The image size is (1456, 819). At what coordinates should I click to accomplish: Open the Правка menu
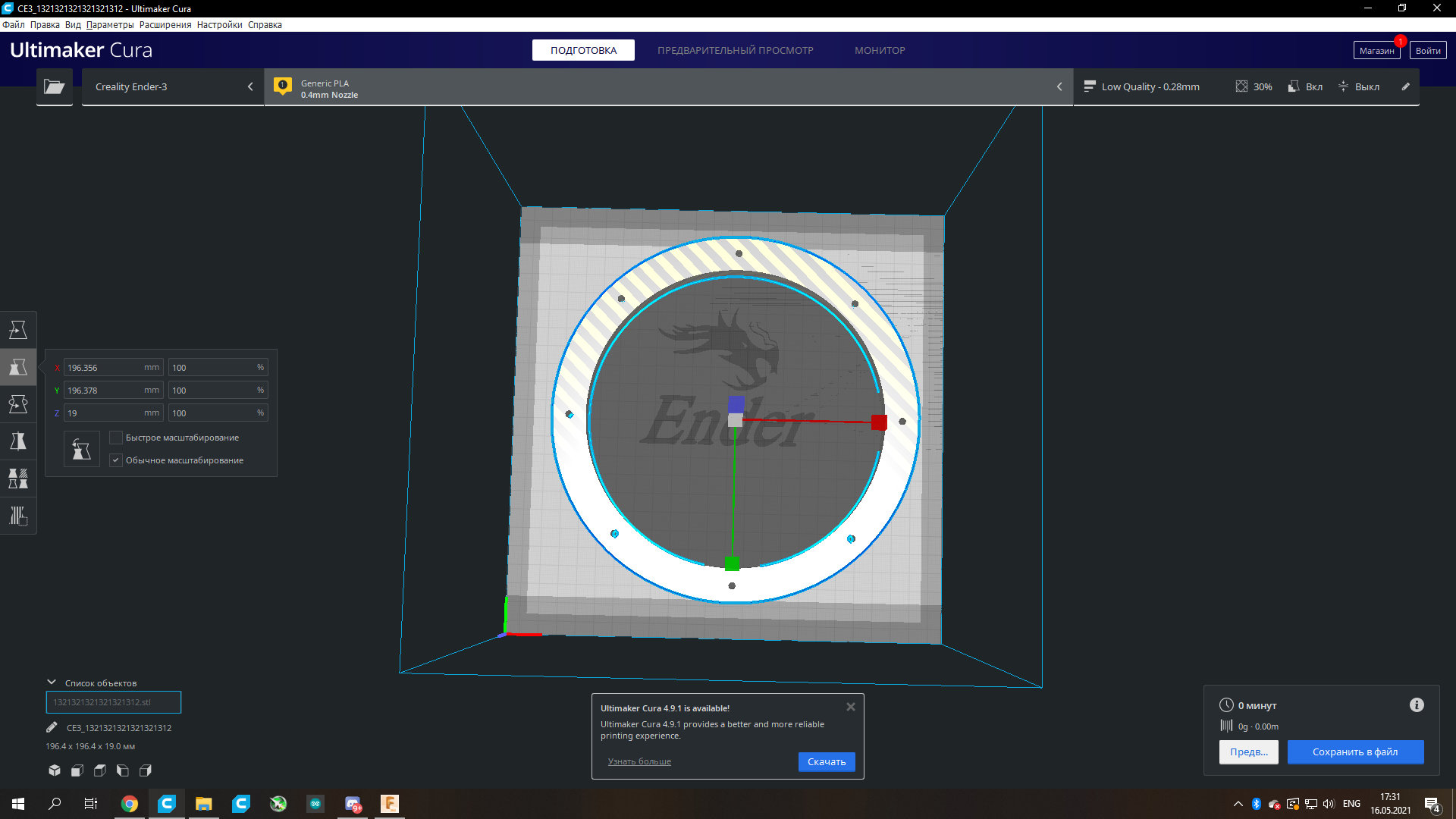(45, 25)
